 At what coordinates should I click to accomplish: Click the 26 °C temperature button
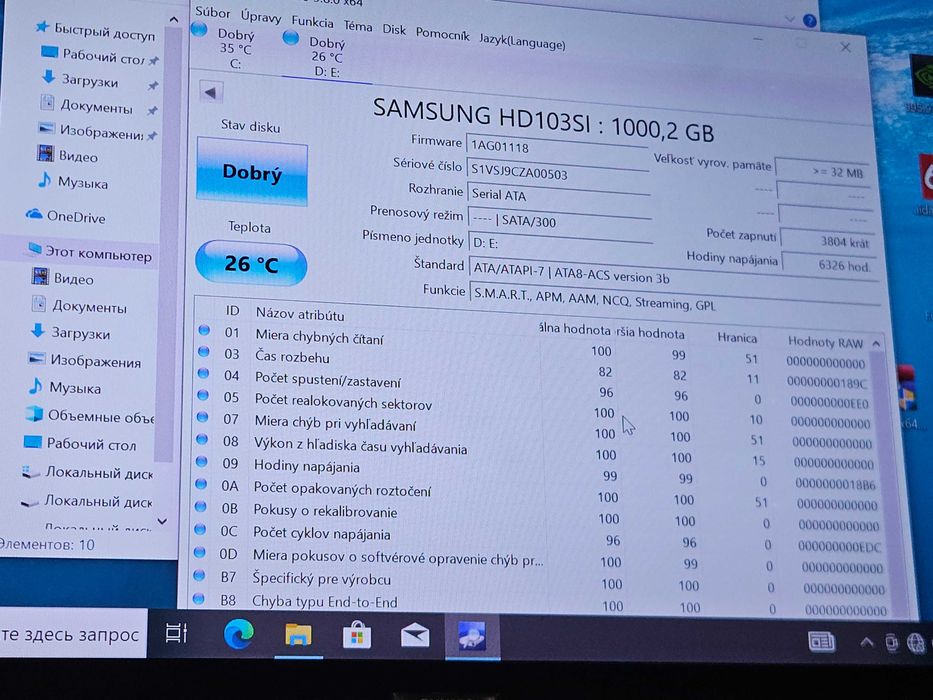[x=251, y=263]
